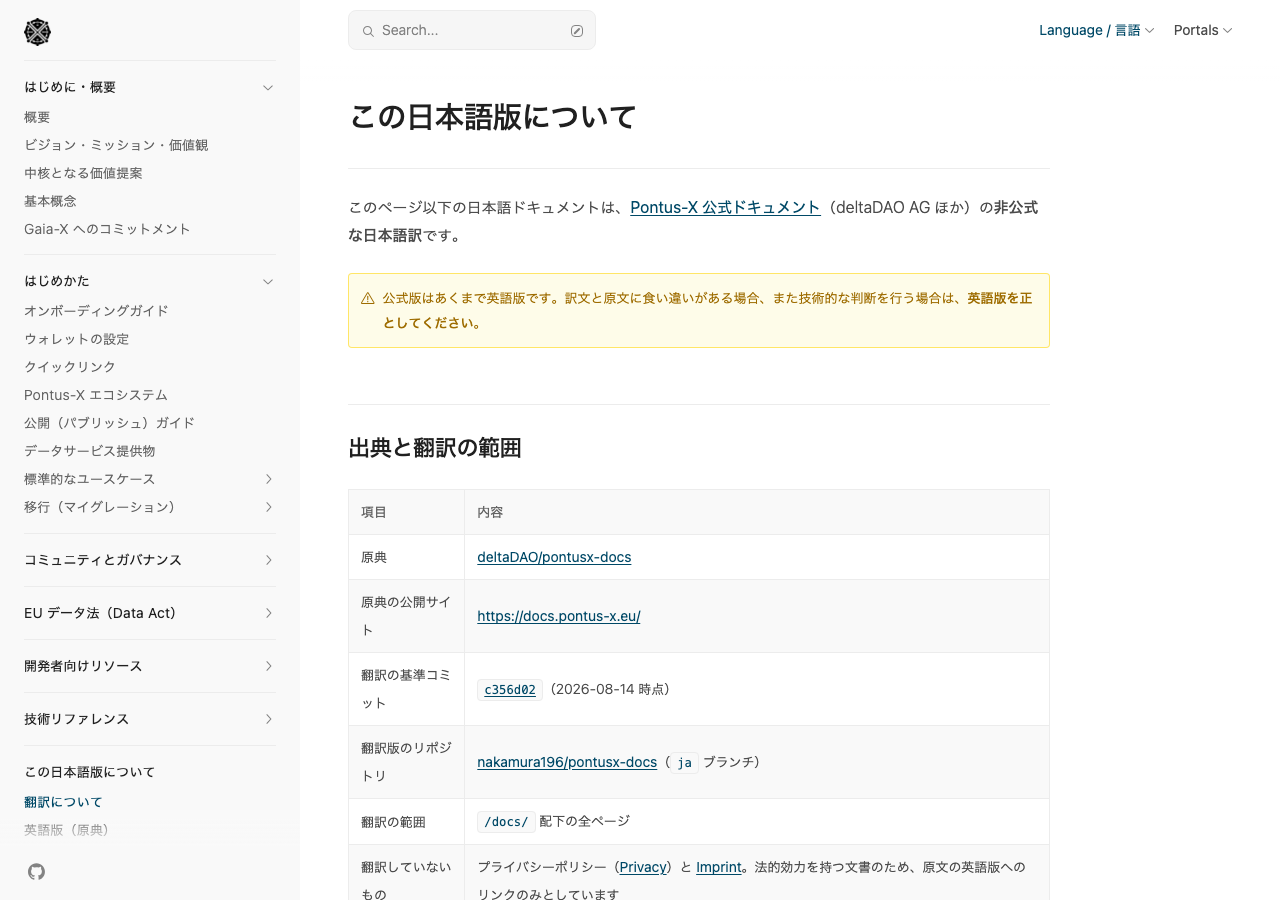
Task: Click table cell 翻訳の基準コミット
Action: (406, 689)
